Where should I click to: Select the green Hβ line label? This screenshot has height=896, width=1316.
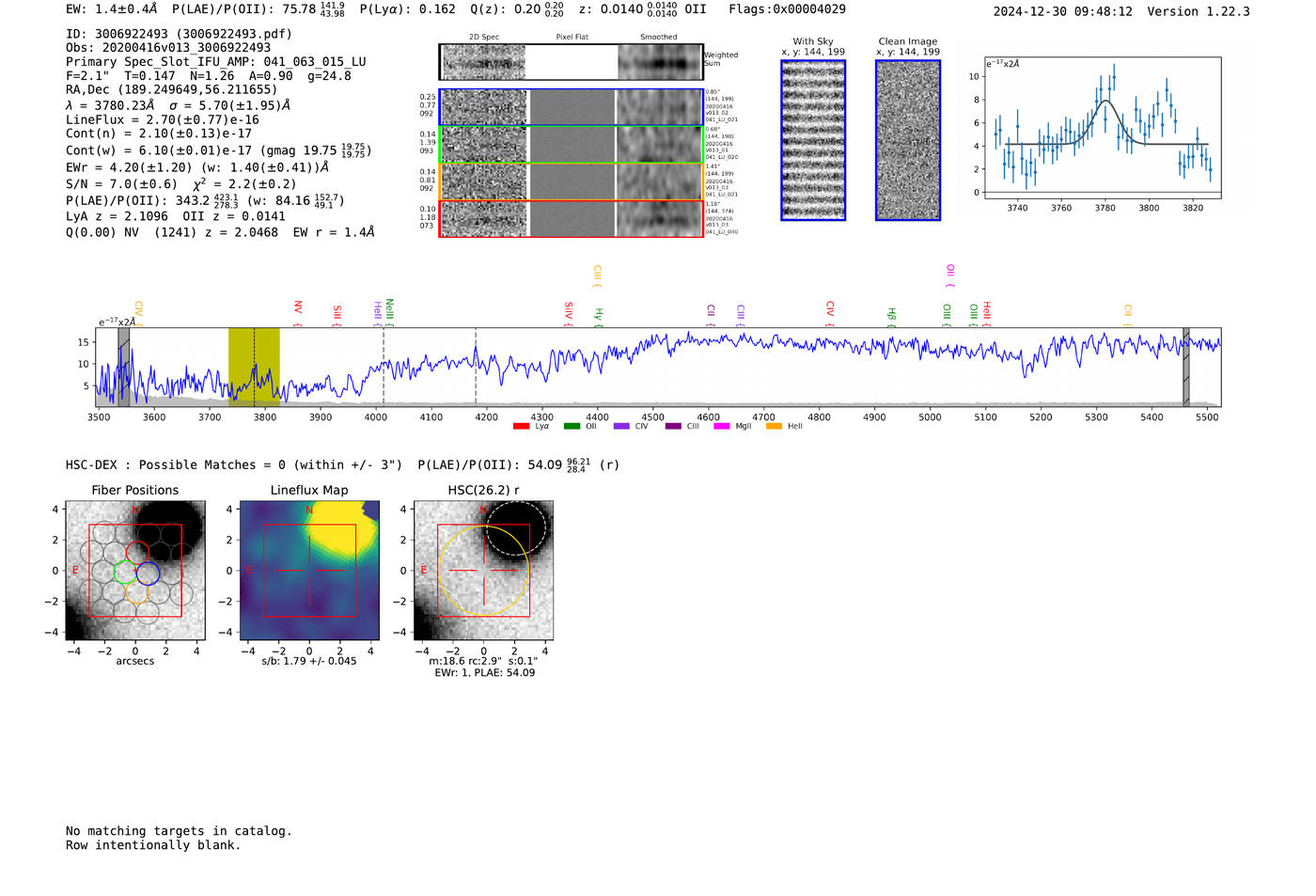891,317
